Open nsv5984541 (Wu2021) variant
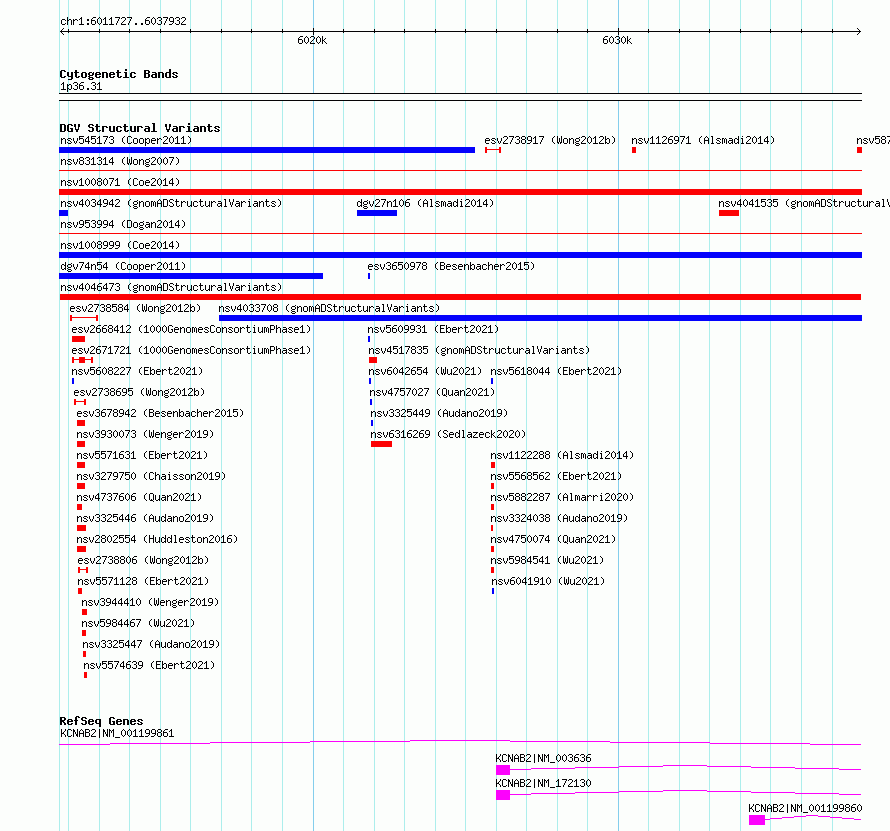This screenshot has height=831, width=890. pos(547,560)
